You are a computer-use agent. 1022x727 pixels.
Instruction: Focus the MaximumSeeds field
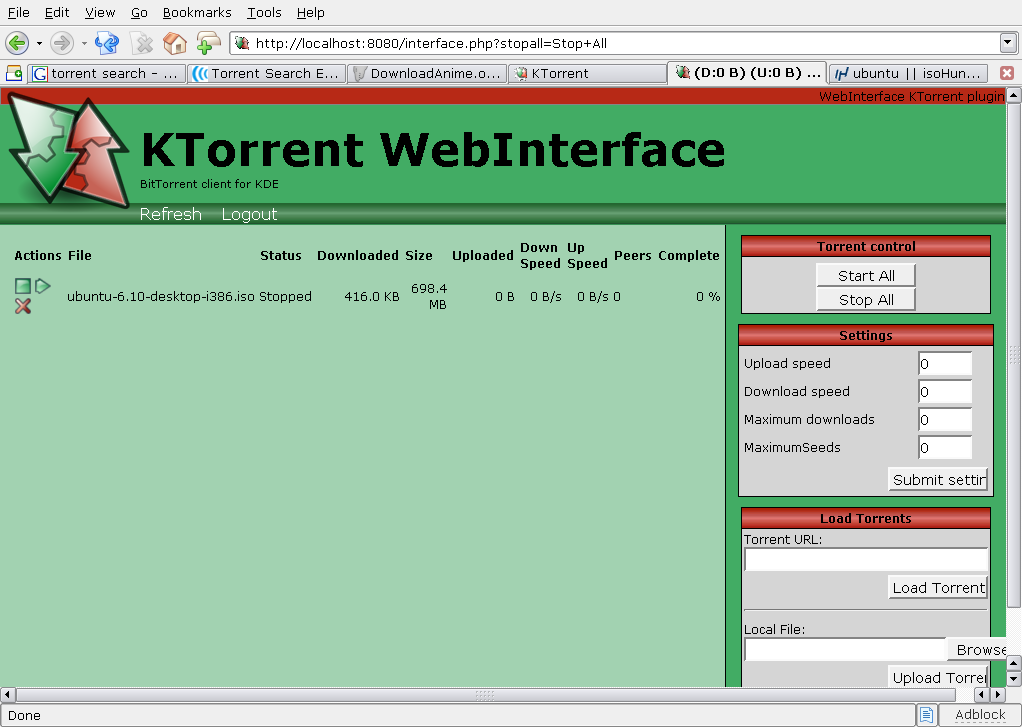[x=944, y=448]
